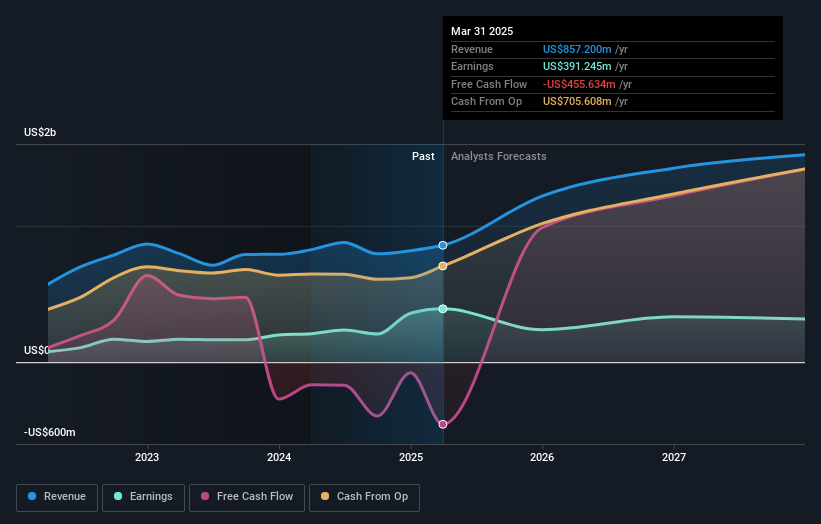Screen dimensions: 821x524
Task: Click the Revenue row label in tooltip
Action: click(472, 49)
